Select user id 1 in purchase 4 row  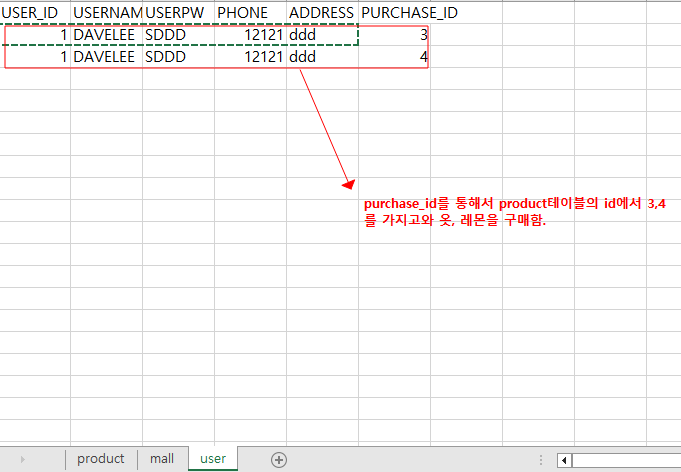tap(35, 56)
